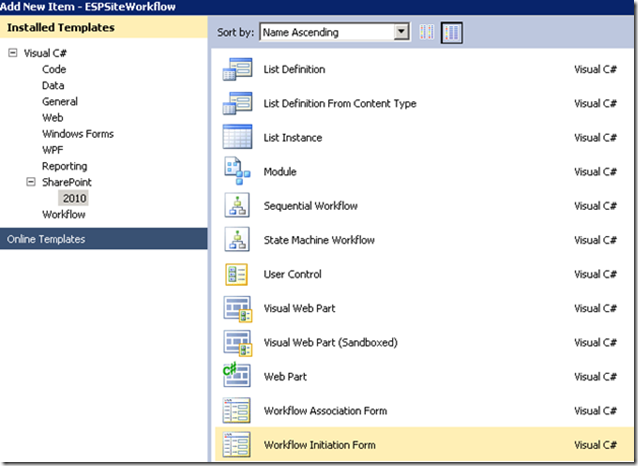Select the 2010 SharePoint subcategory
The width and height of the screenshot is (638, 466).
[74, 198]
